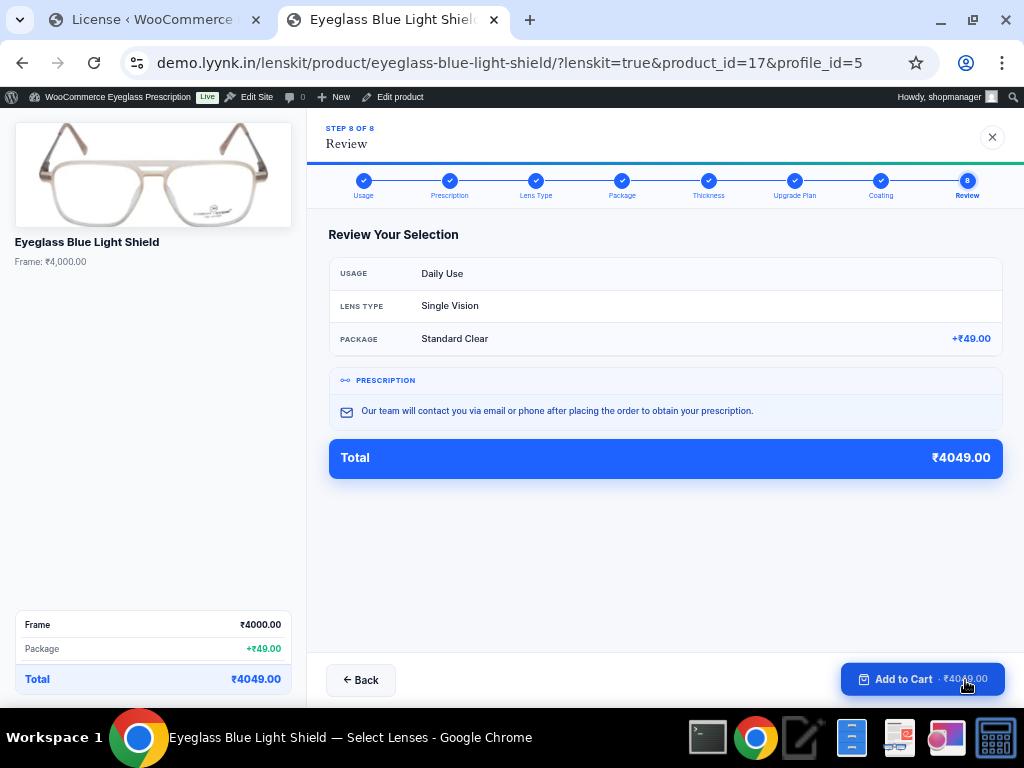The image size is (1024, 768).
Task: Bookmark this page with star icon
Action: coord(915,63)
